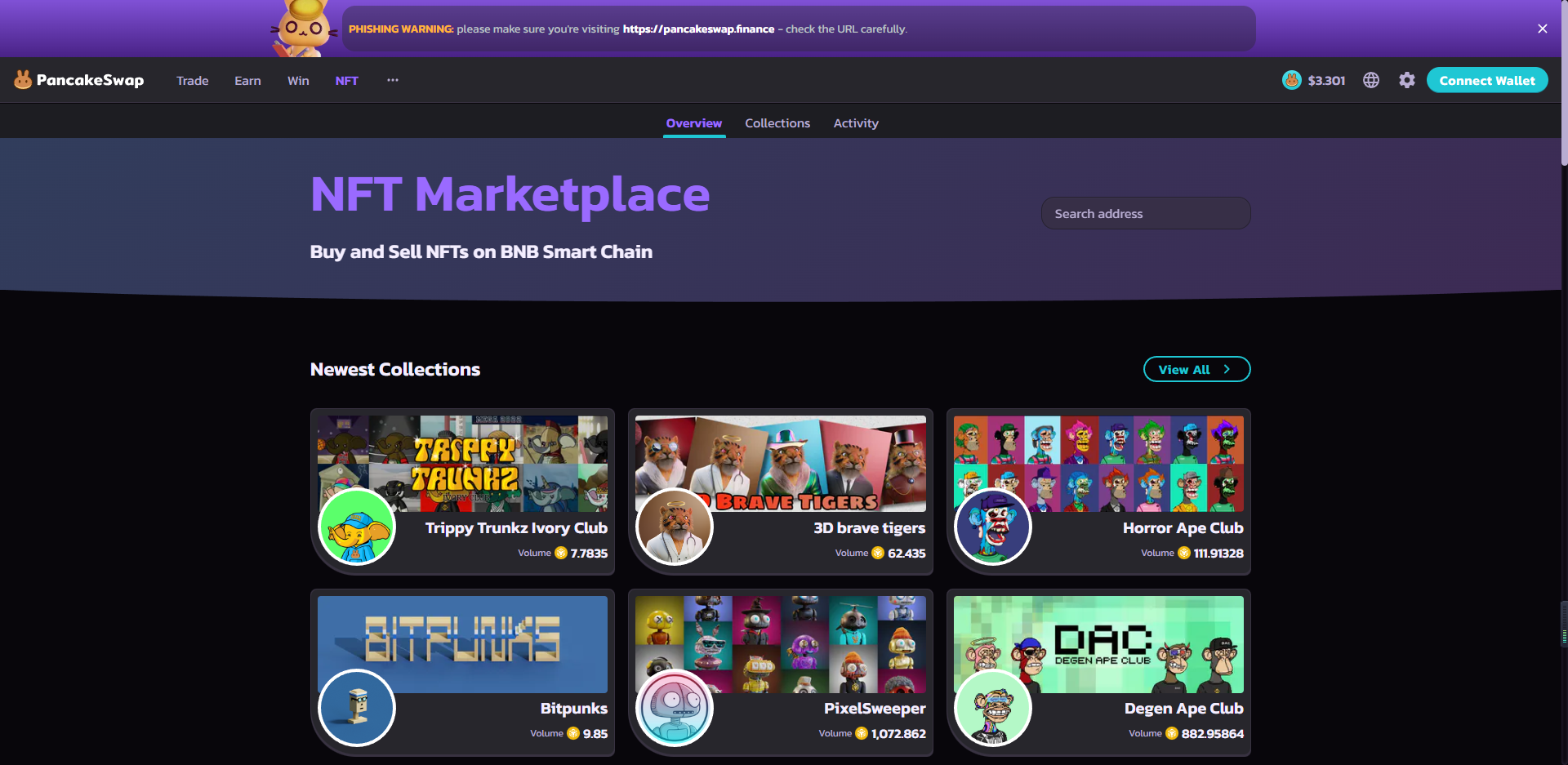This screenshot has height=765, width=1568.
Task: Open the settings gear icon
Action: point(1406,80)
